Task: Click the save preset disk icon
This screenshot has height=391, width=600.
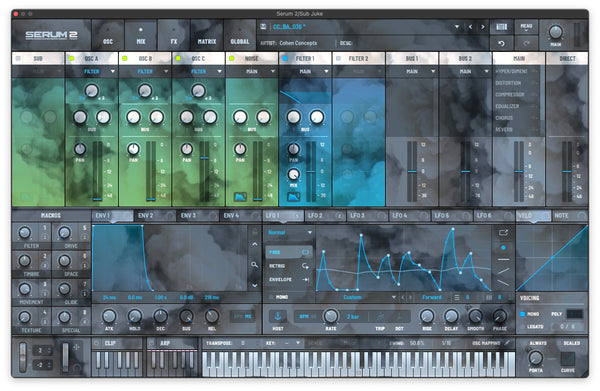Action: 263,26
